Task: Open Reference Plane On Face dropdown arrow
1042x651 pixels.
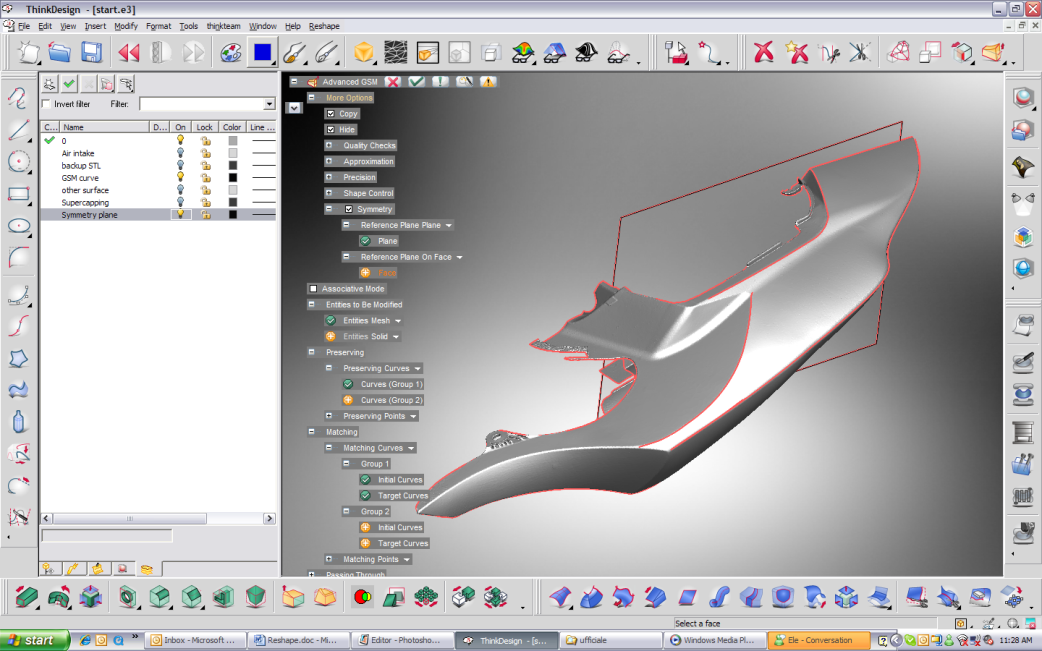Action: [460, 257]
